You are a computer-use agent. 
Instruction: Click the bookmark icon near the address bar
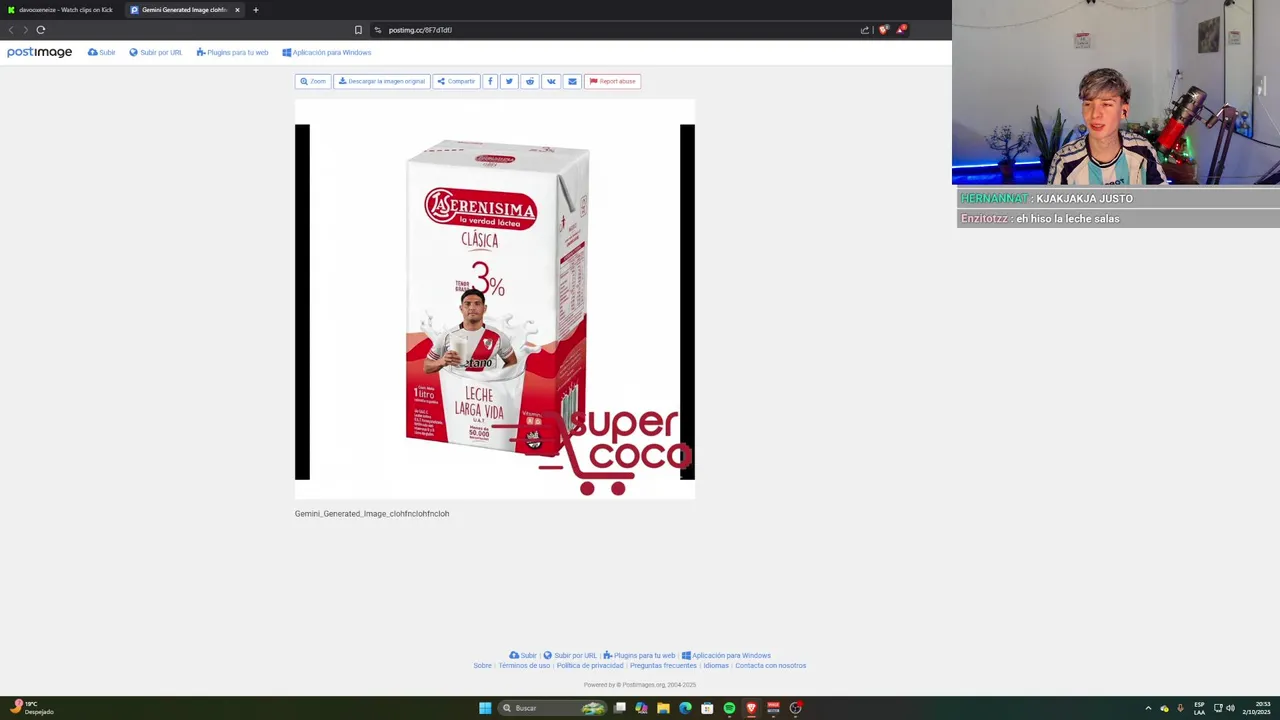click(x=358, y=30)
